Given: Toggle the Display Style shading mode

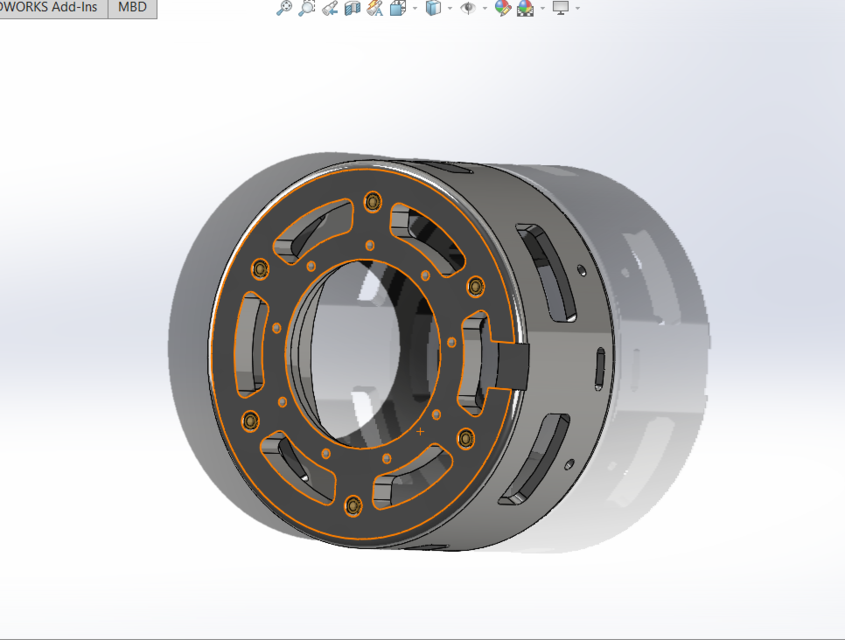Looking at the screenshot, I should [435, 8].
